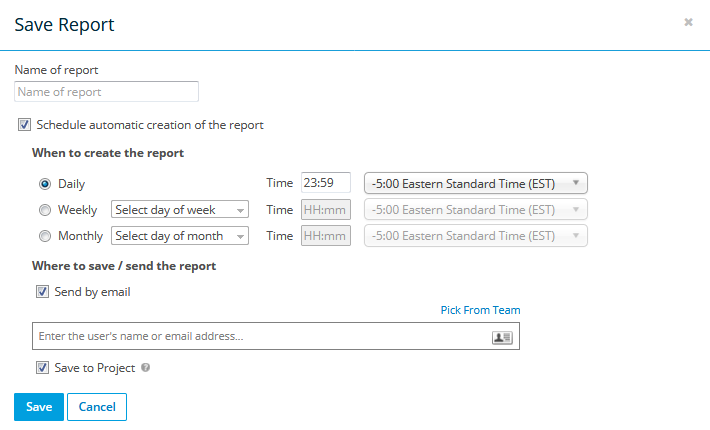Image resolution: width=710 pixels, height=430 pixels.
Task: Open the Select day of week dropdown
Action: click(x=180, y=210)
